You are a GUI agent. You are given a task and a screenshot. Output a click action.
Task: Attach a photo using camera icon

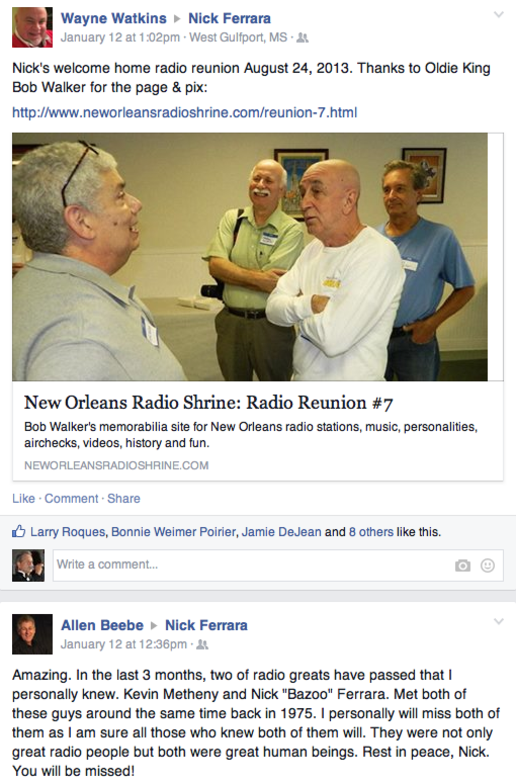tap(462, 565)
